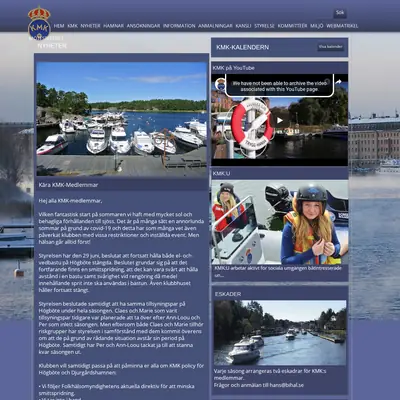Open the WEBMATRIKEL link

(x=342, y=26)
